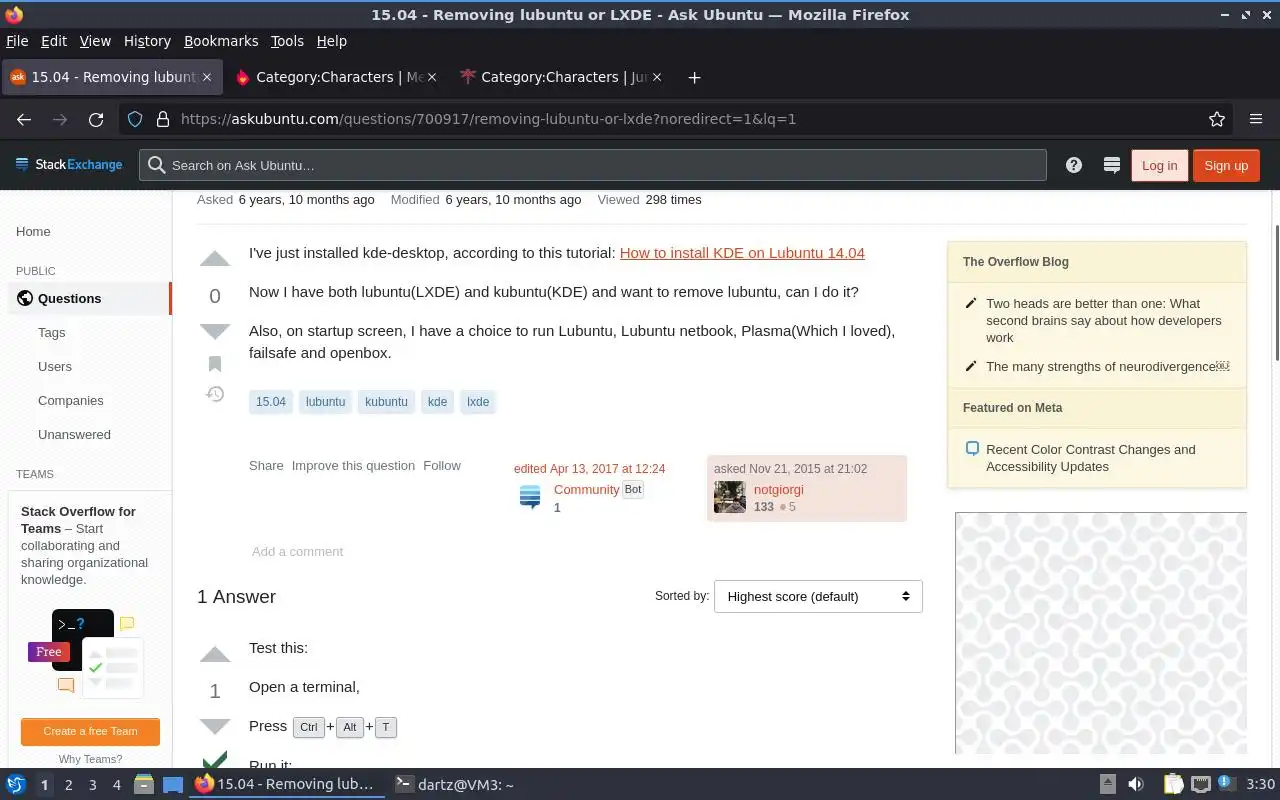Screen dimensions: 1280x800
Task: Close the '15.04 - Removing lubuntu' tab
Action: coord(207,77)
